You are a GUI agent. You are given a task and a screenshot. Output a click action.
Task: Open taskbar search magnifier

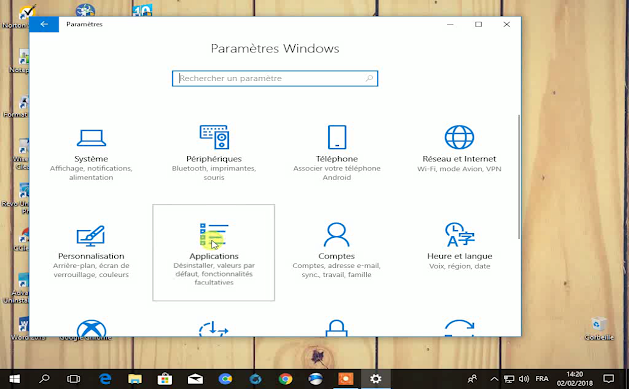pyautogui.click(x=44, y=379)
